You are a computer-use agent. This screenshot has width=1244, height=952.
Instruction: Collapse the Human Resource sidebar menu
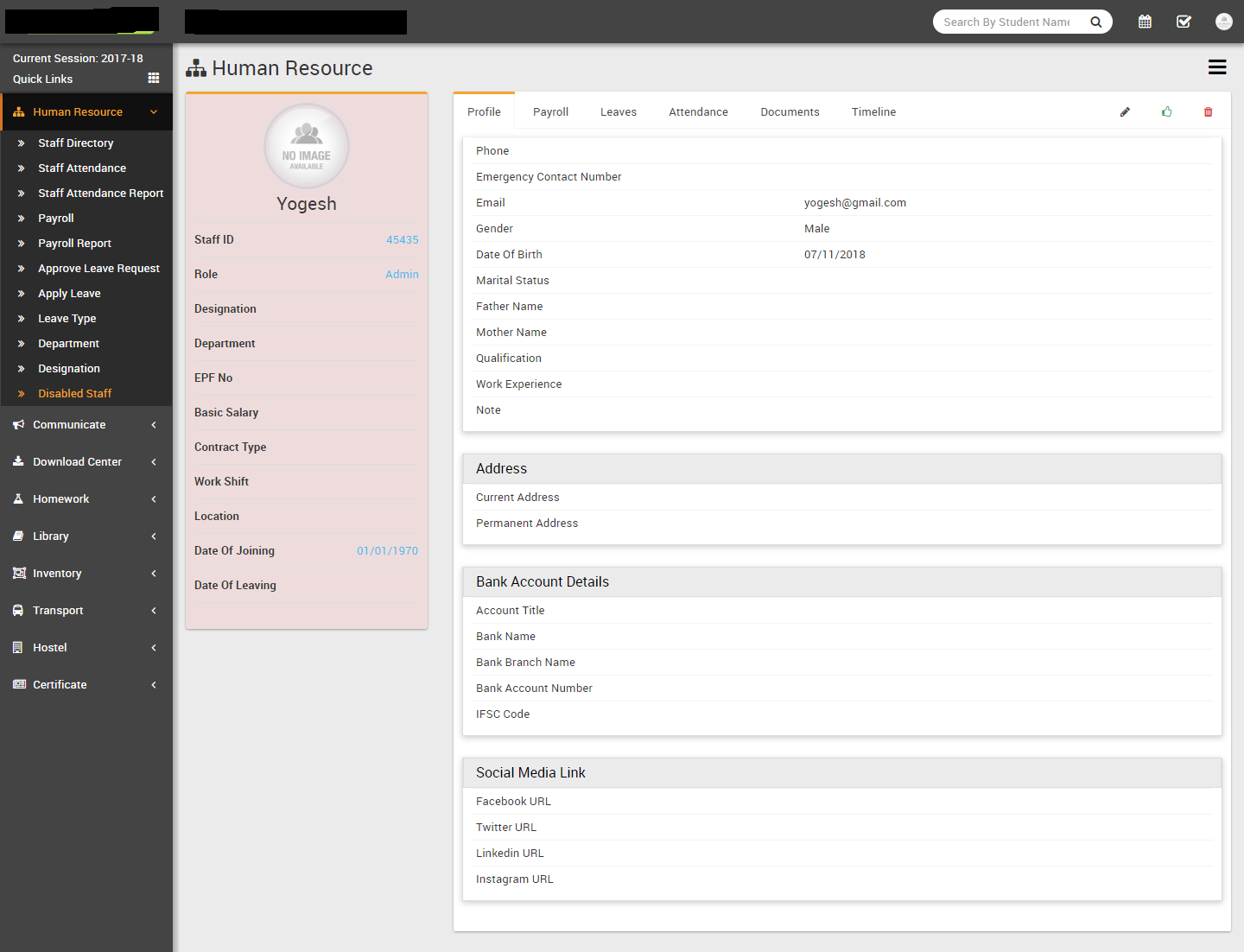(78, 112)
